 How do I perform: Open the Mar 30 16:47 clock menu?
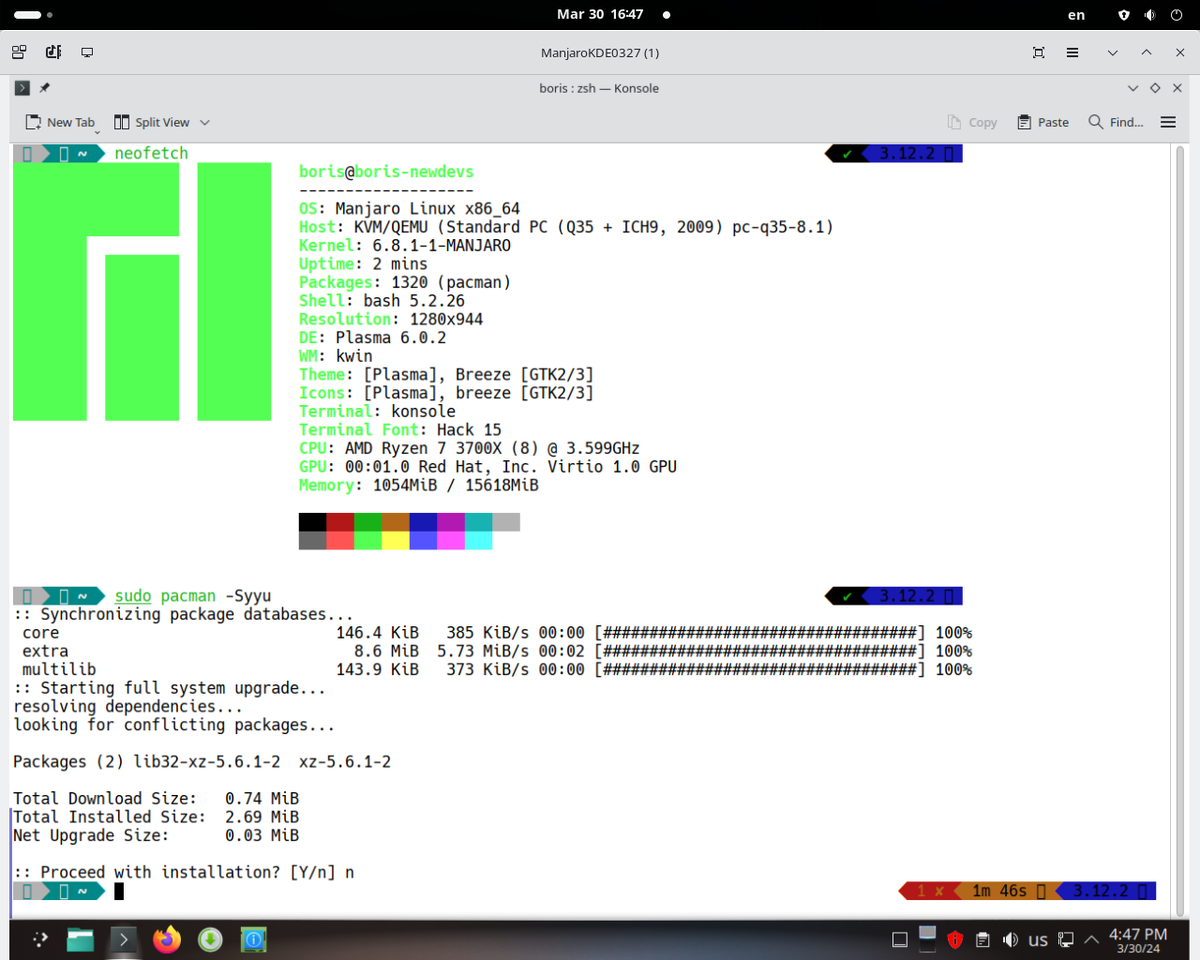click(x=600, y=15)
